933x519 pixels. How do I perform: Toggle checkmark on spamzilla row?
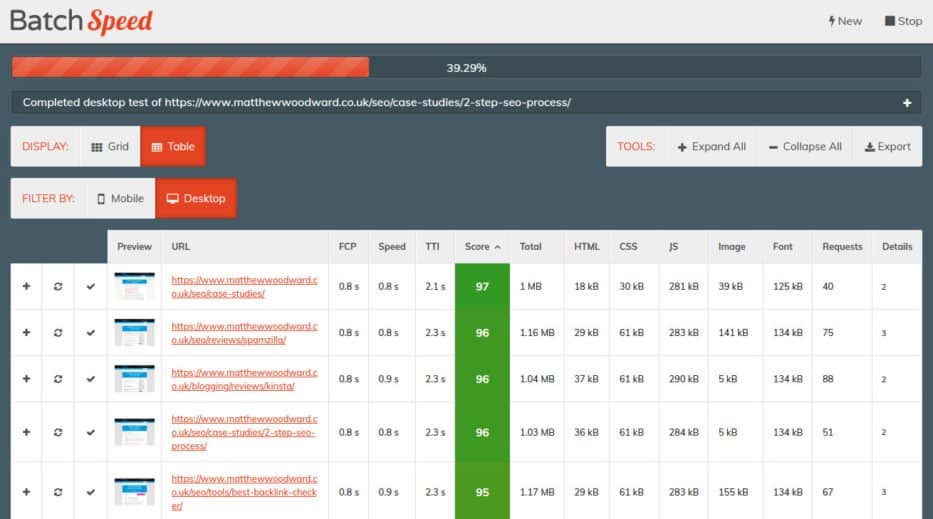pyautogui.click(x=90, y=333)
